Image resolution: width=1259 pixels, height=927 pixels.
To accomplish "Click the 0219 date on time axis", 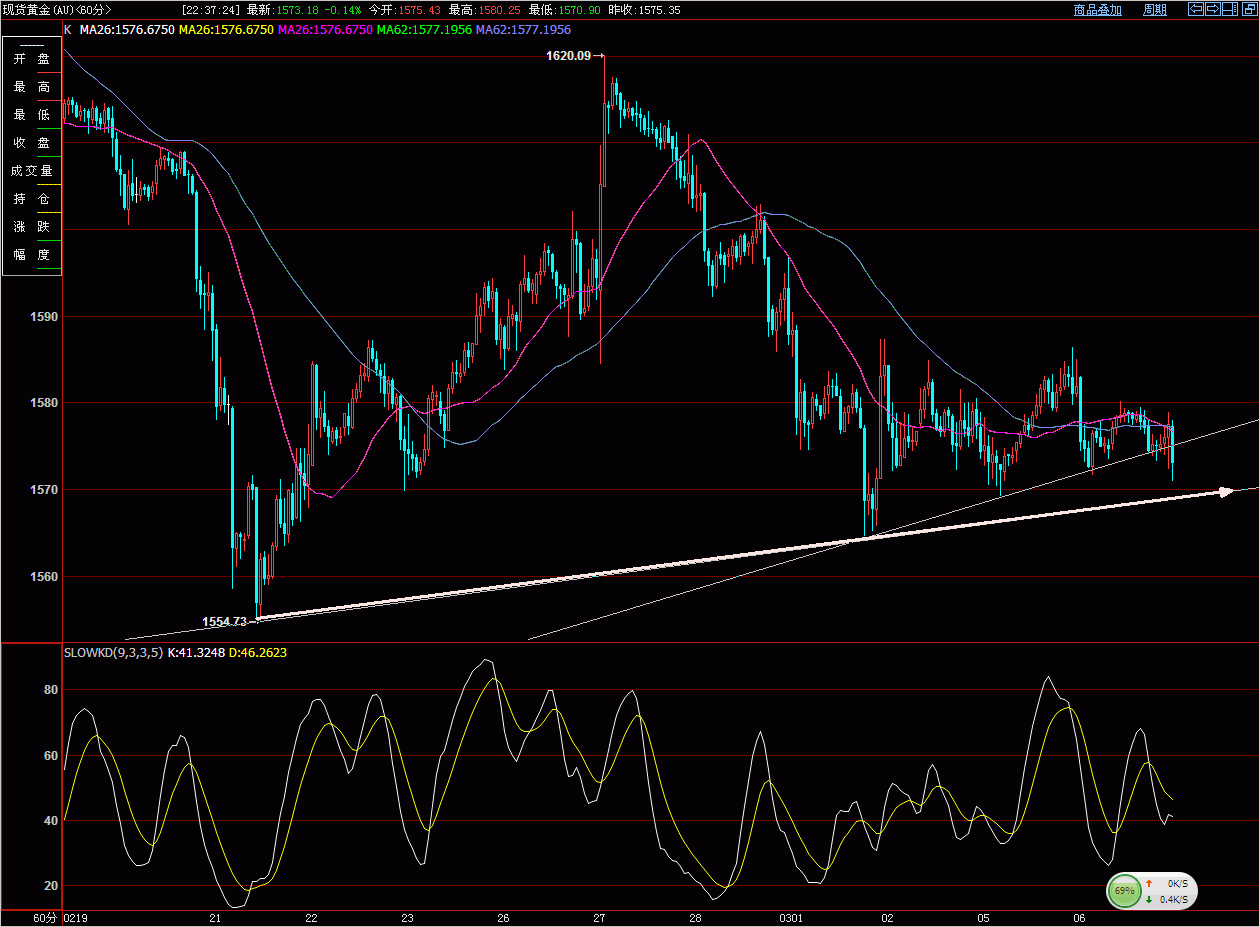I will (x=76, y=918).
